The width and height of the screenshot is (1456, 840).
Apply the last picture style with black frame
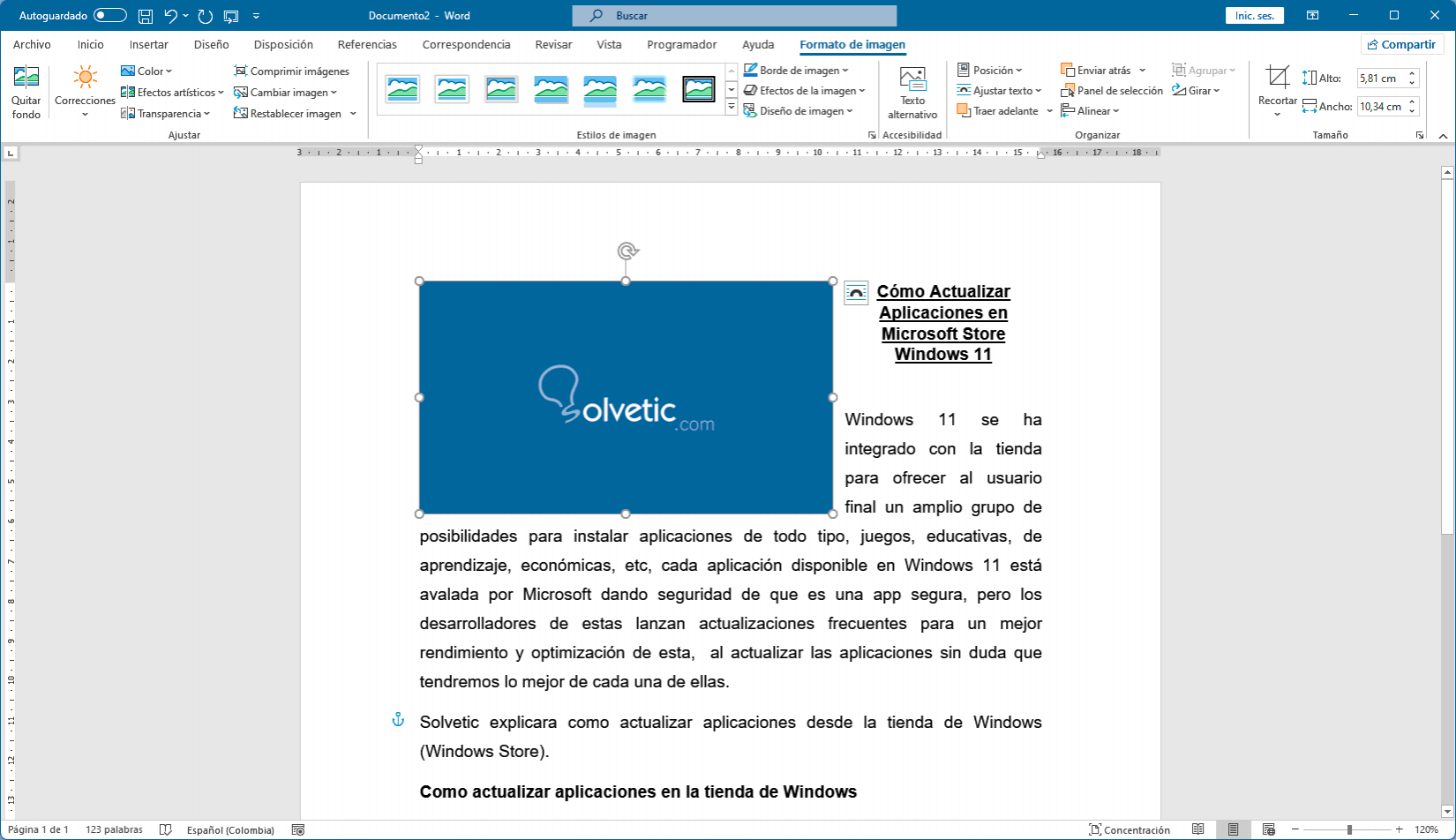click(699, 89)
